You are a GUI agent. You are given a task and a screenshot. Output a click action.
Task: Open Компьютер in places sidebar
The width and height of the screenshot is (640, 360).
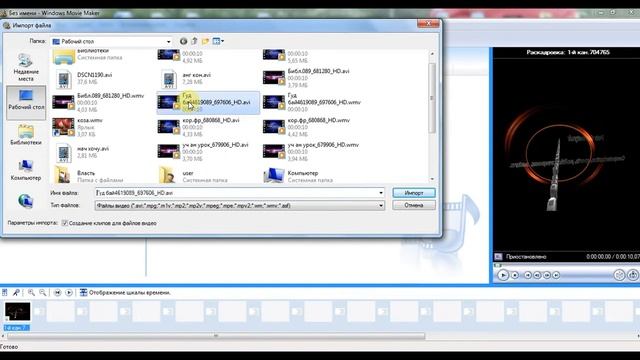(x=26, y=170)
